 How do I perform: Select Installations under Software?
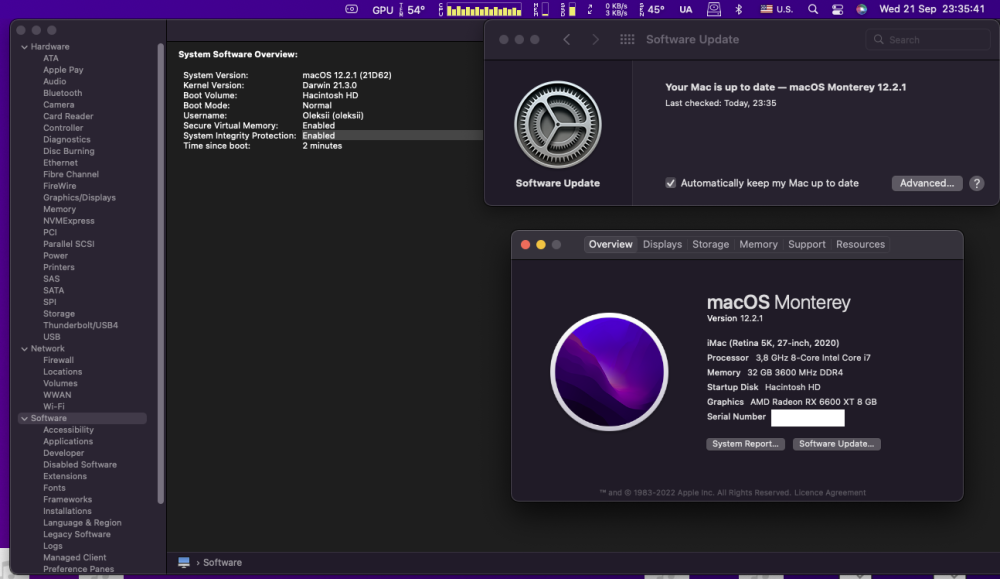point(67,511)
